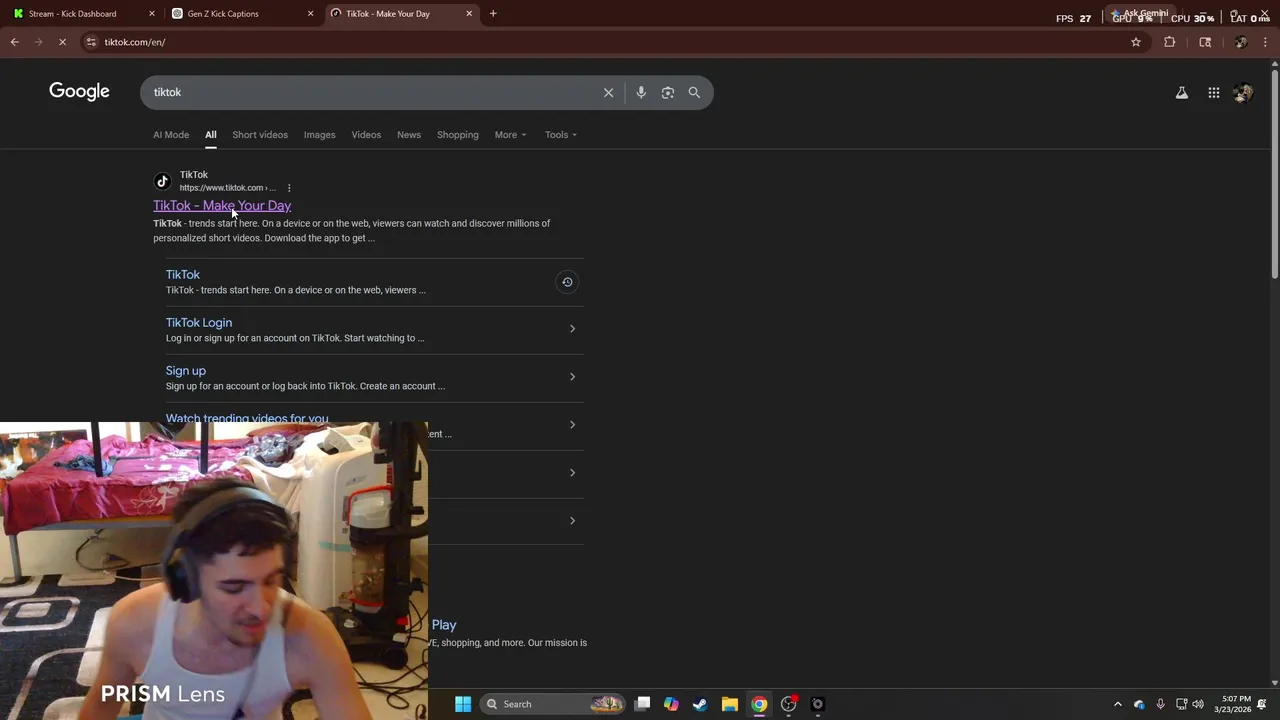
Task: Open new browser tab
Action: point(493,14)
